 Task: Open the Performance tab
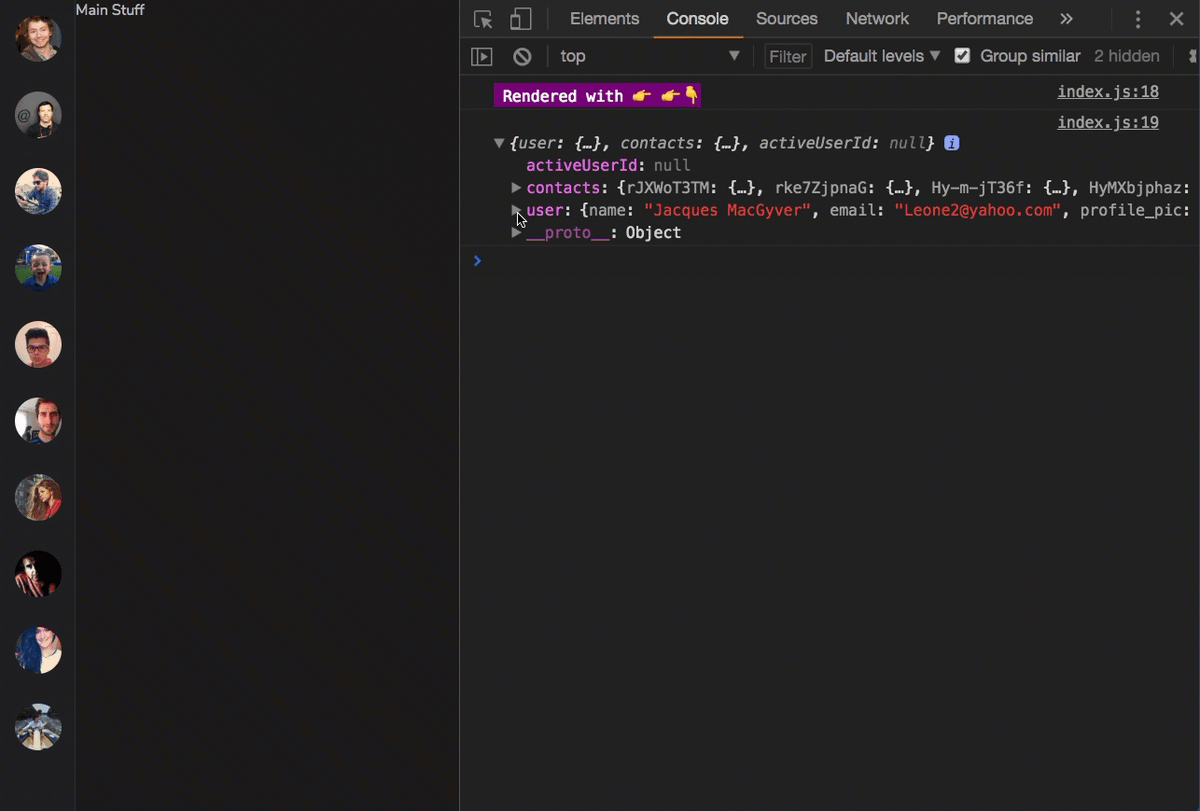pyautogui.click(x=985, y=19)
